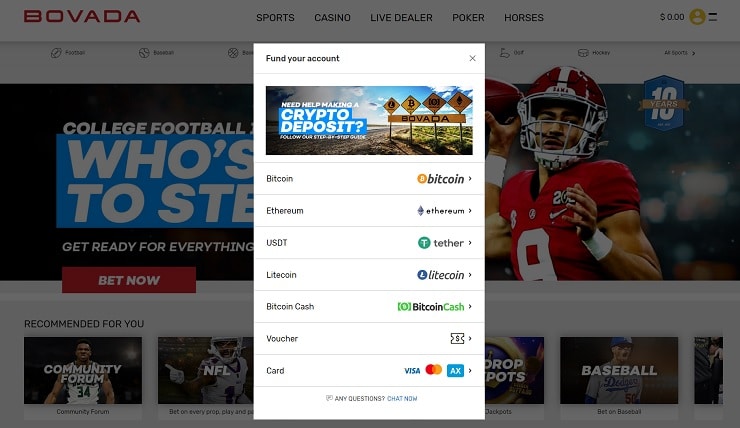Image resolution: width=740 pixels, height=428 pixels.
Task: Click the Golf text label
Action: (x=519, y=53)
